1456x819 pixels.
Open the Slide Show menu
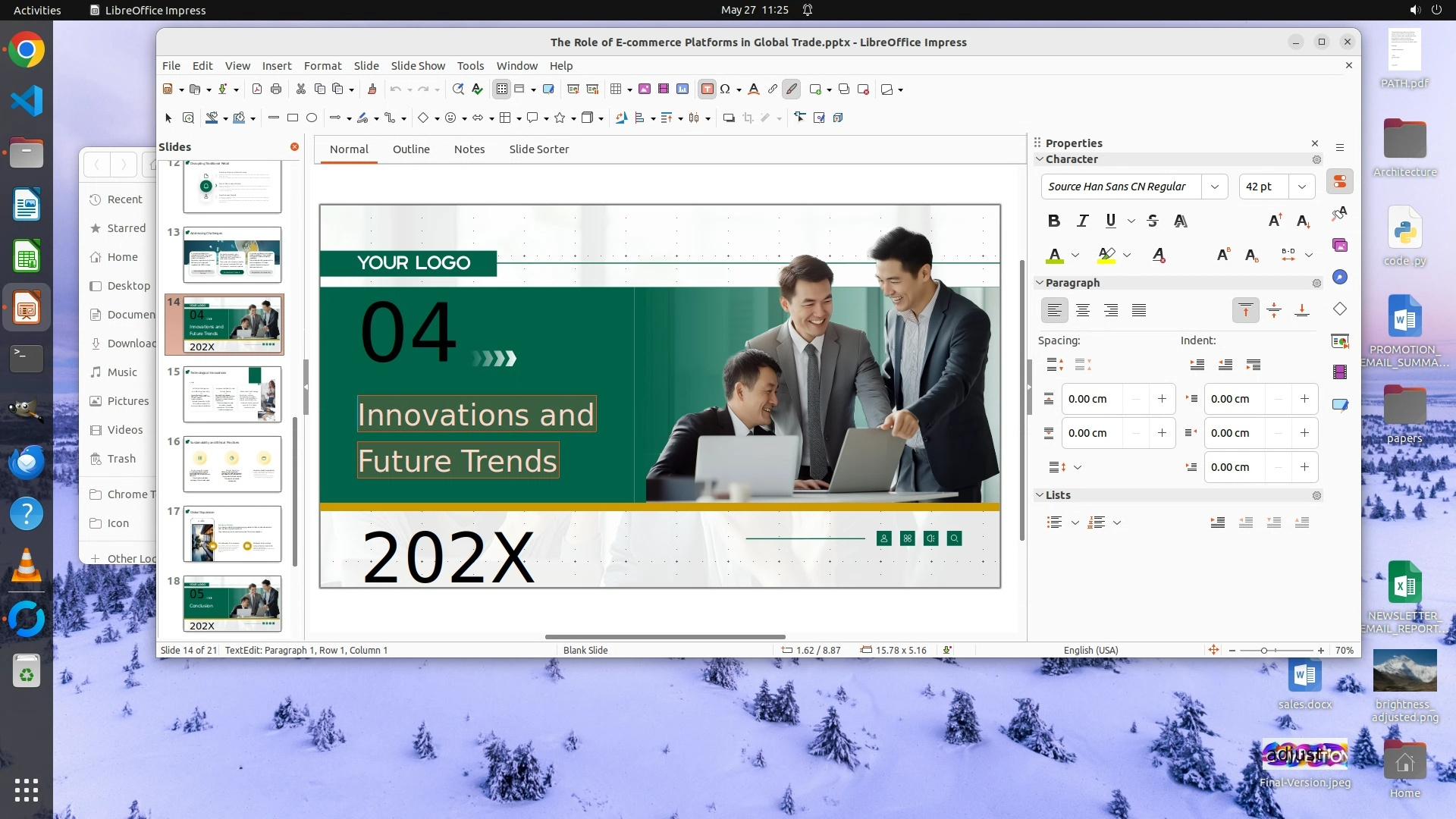point(418,66)
